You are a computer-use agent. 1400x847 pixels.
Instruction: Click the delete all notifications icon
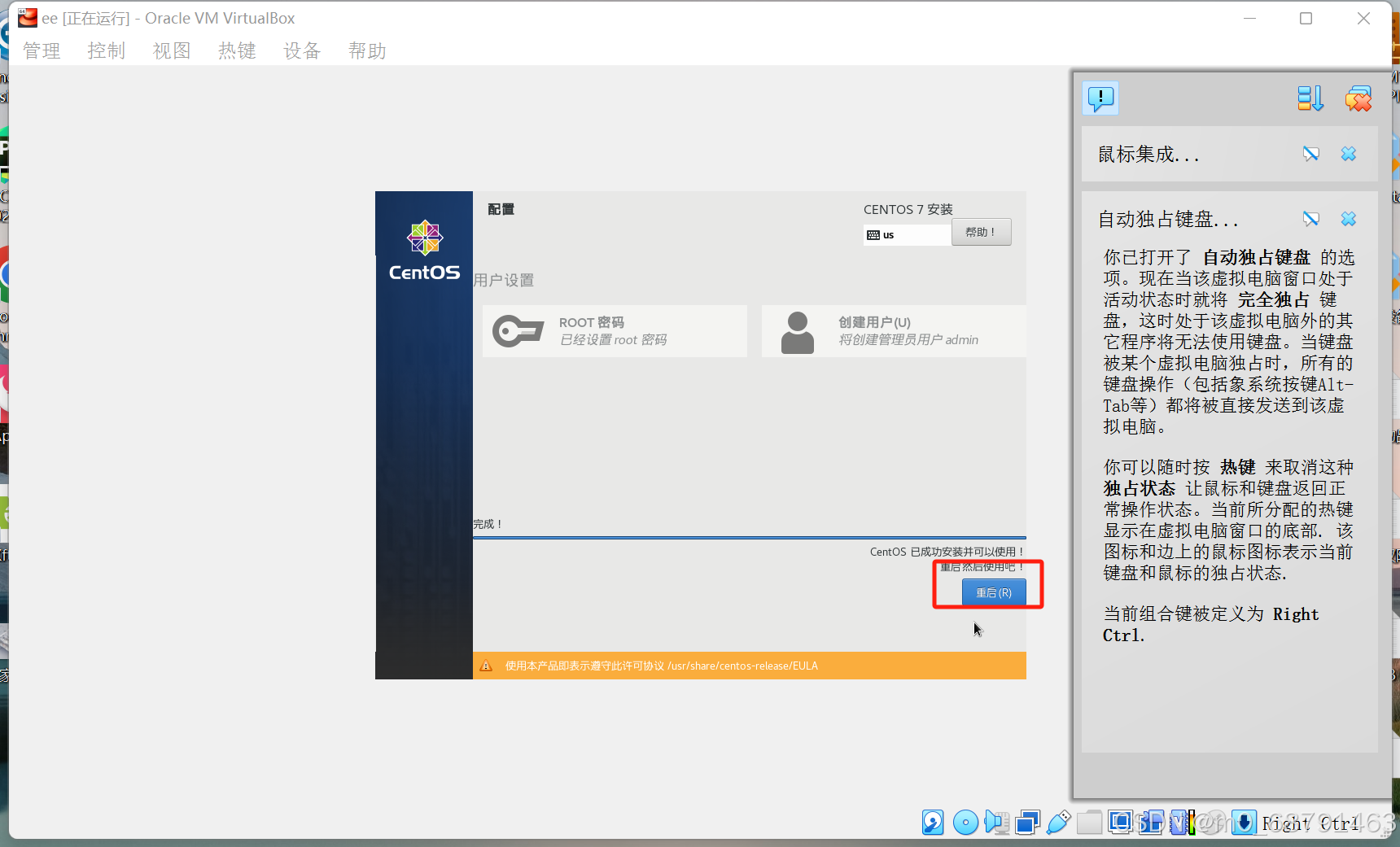click(1358, 98)
